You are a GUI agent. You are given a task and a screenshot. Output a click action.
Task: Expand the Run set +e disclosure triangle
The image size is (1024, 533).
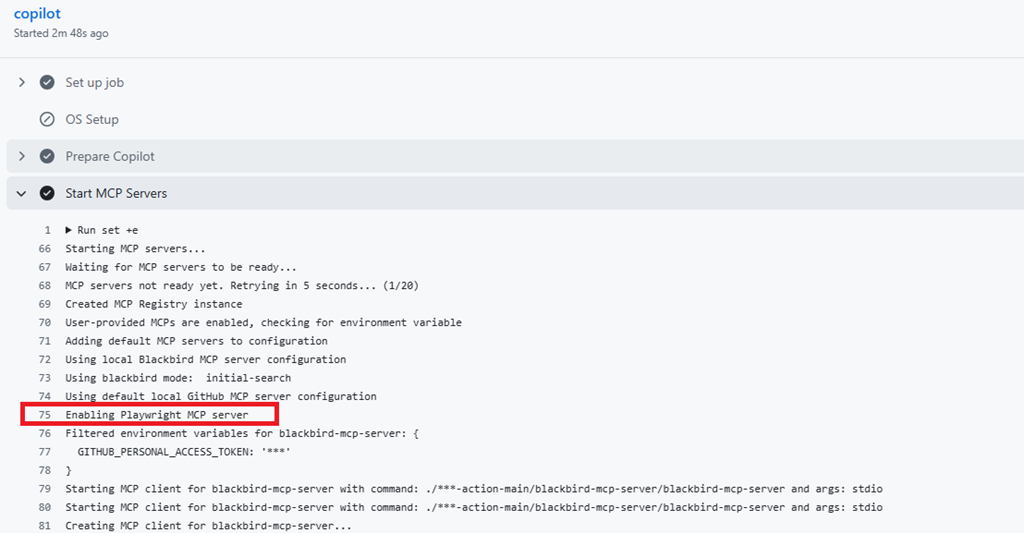(68, 230)
